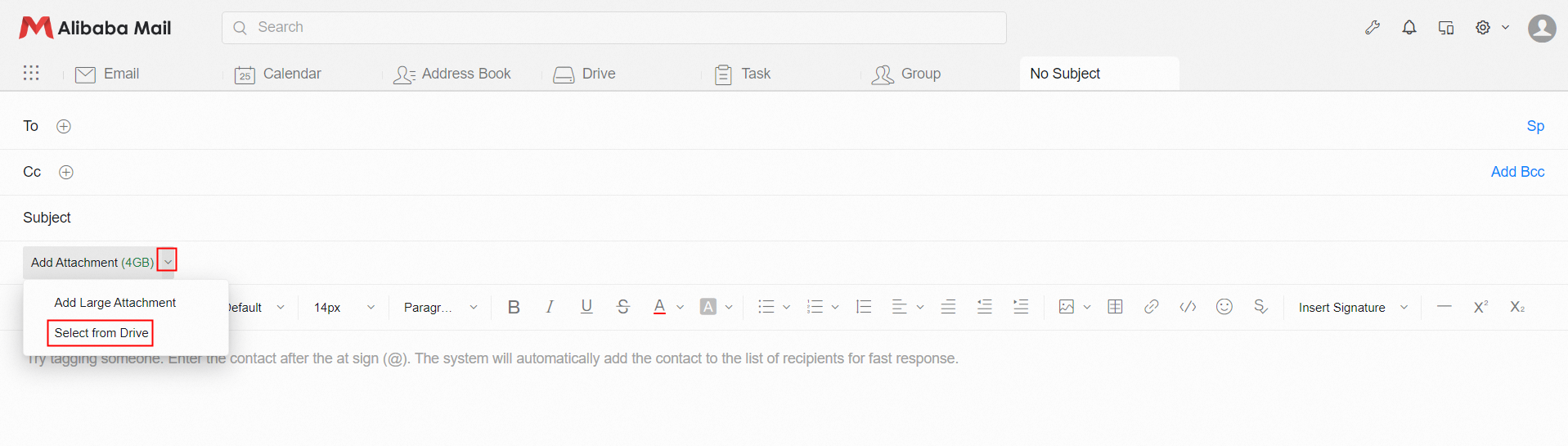Insert a horizontal line
1568x446 pixels.
(x=1444, y=307)
